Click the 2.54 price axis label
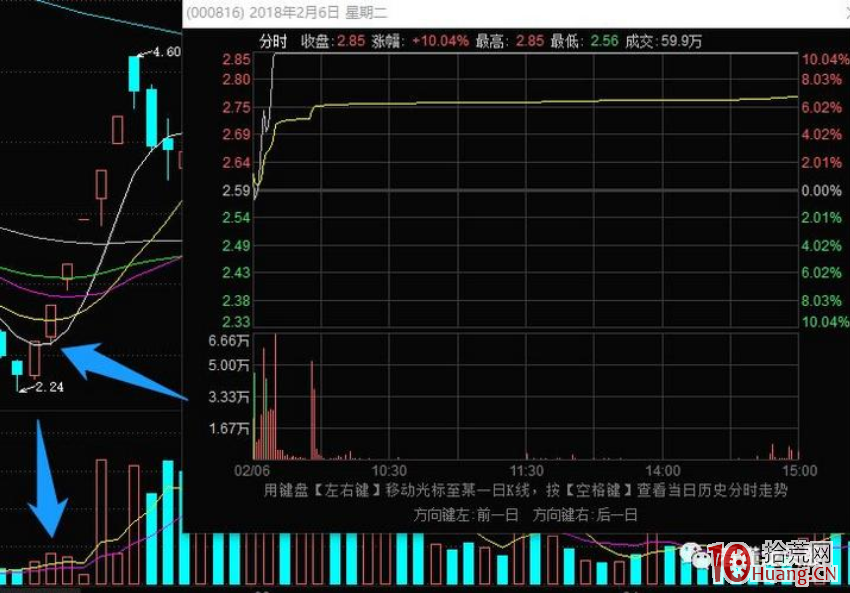This screenshot has width=850, height=593. [236, 218]
